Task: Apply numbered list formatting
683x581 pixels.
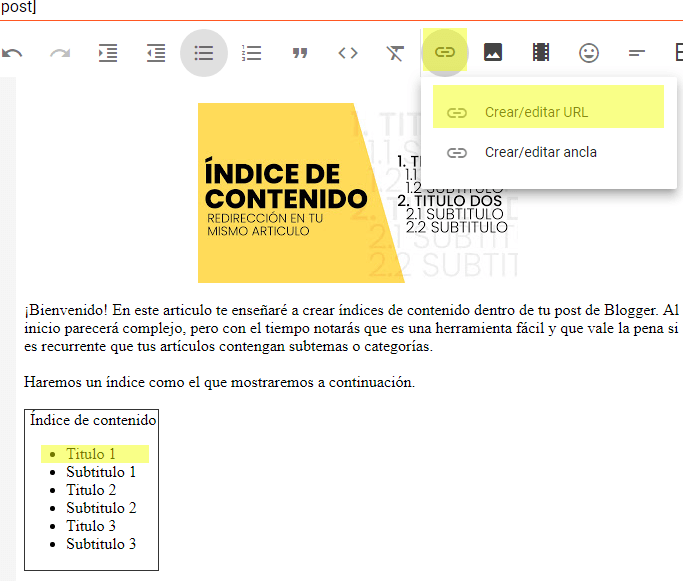Action: pos(252,53)
